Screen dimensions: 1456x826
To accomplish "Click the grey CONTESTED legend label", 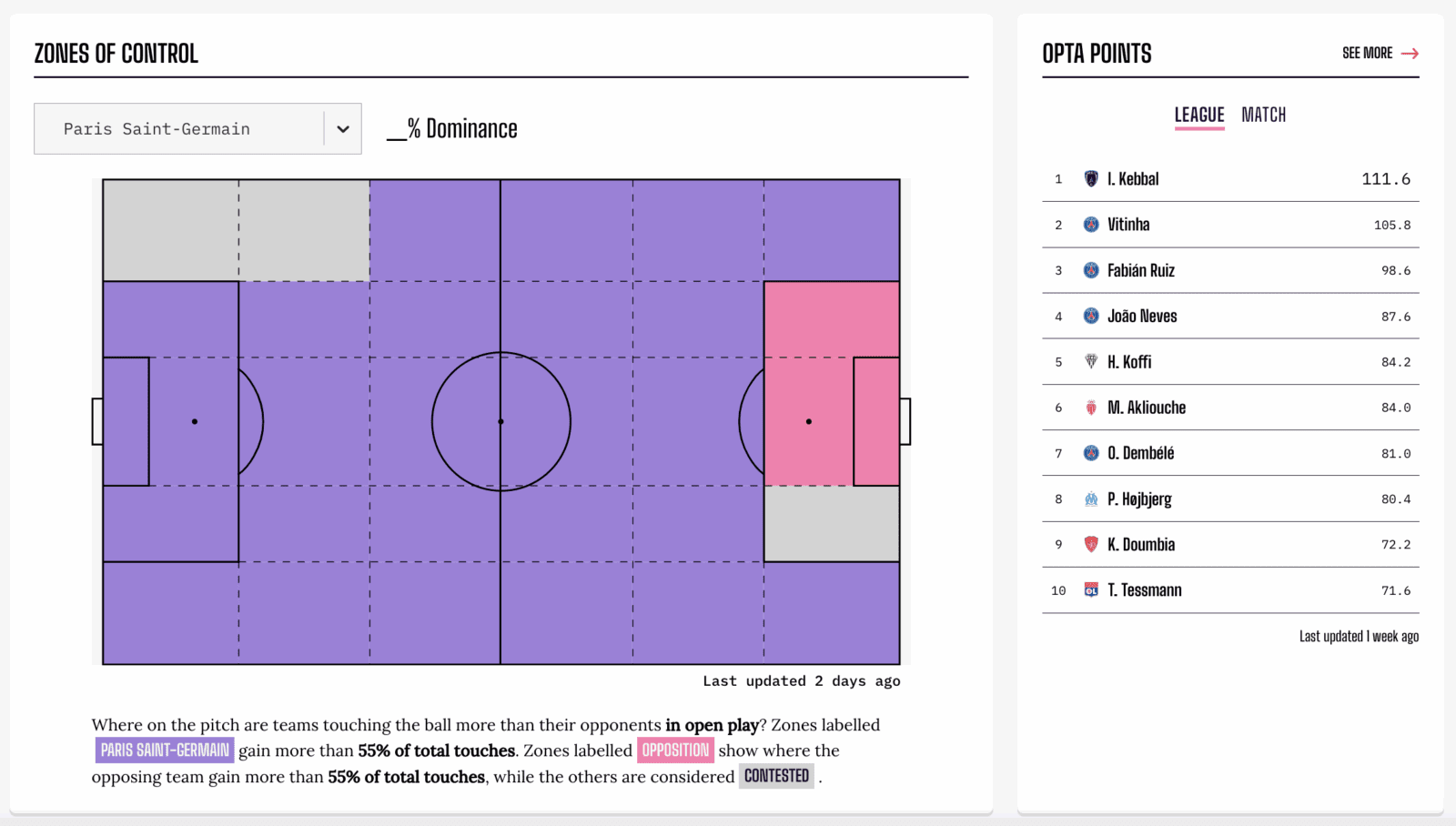I will coord(776,776).
